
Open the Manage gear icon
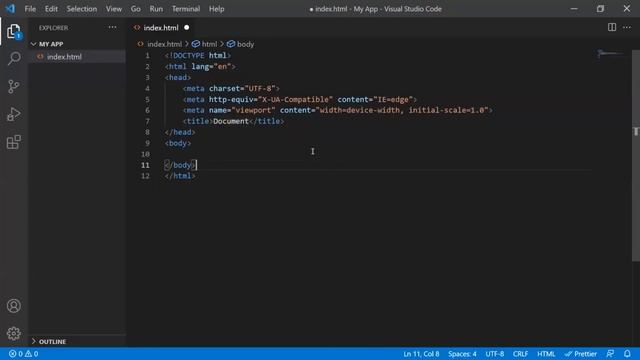click(13, 333)
